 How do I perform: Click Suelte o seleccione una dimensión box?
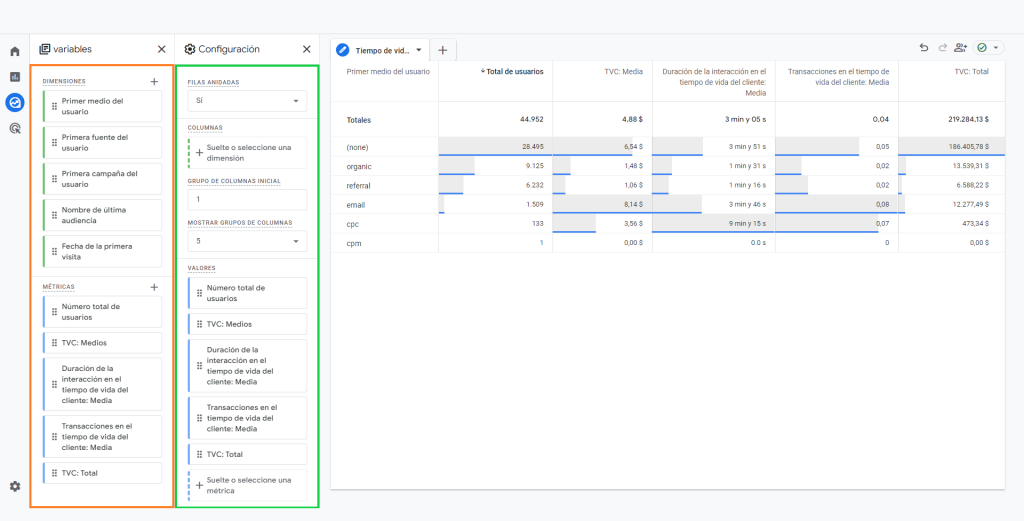[x=247, y=153]
